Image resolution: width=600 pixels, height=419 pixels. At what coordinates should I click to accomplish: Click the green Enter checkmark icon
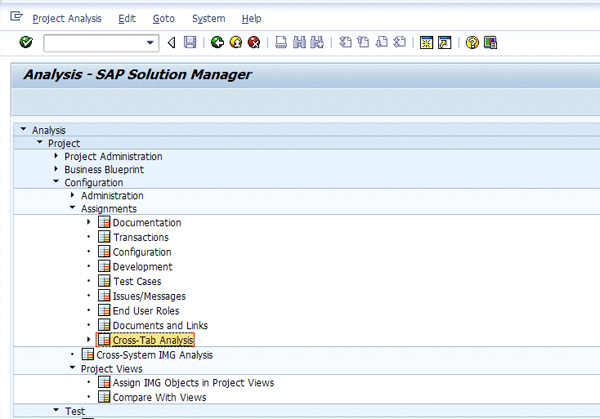click(26, 43)
